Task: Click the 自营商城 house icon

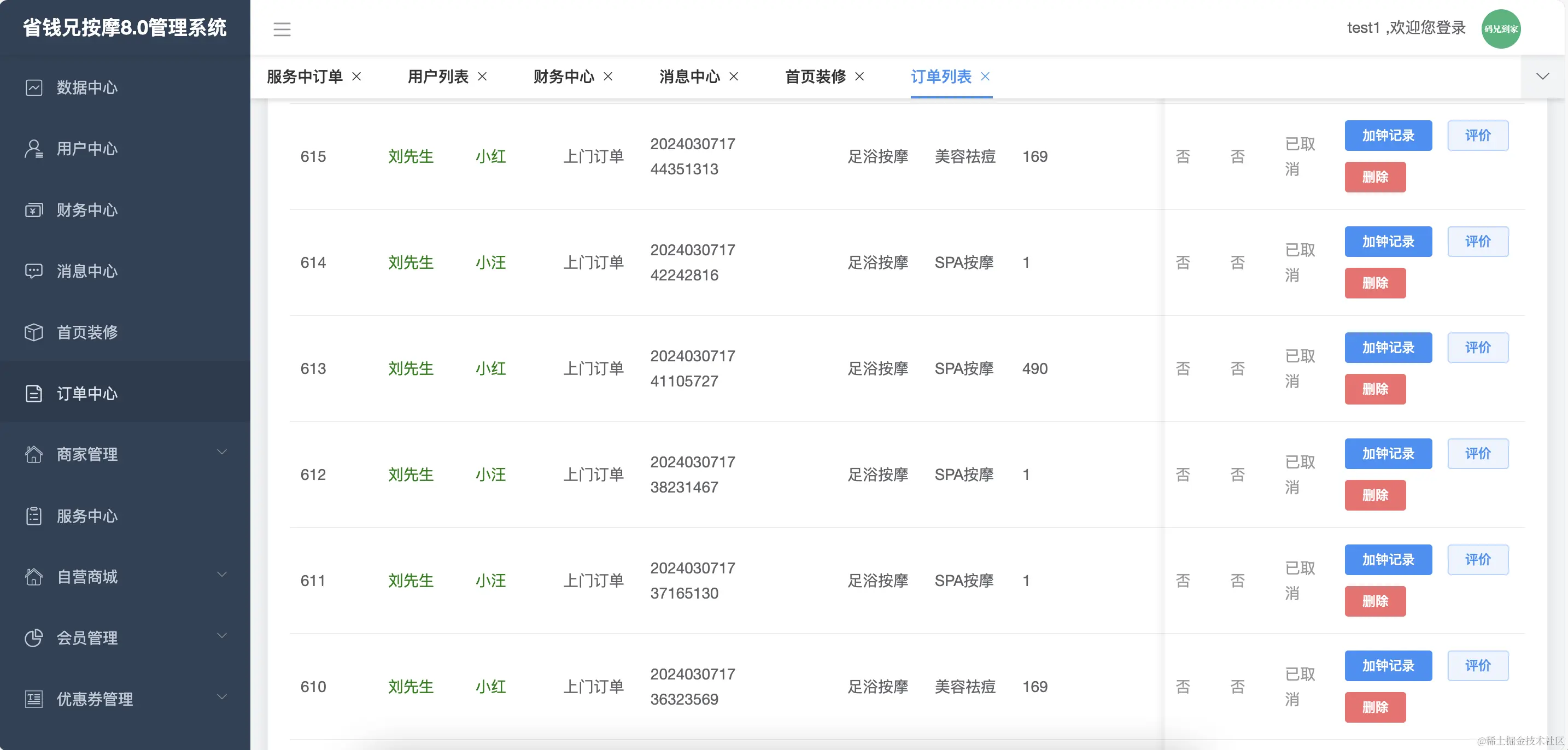Action: (x=34, y=577)
